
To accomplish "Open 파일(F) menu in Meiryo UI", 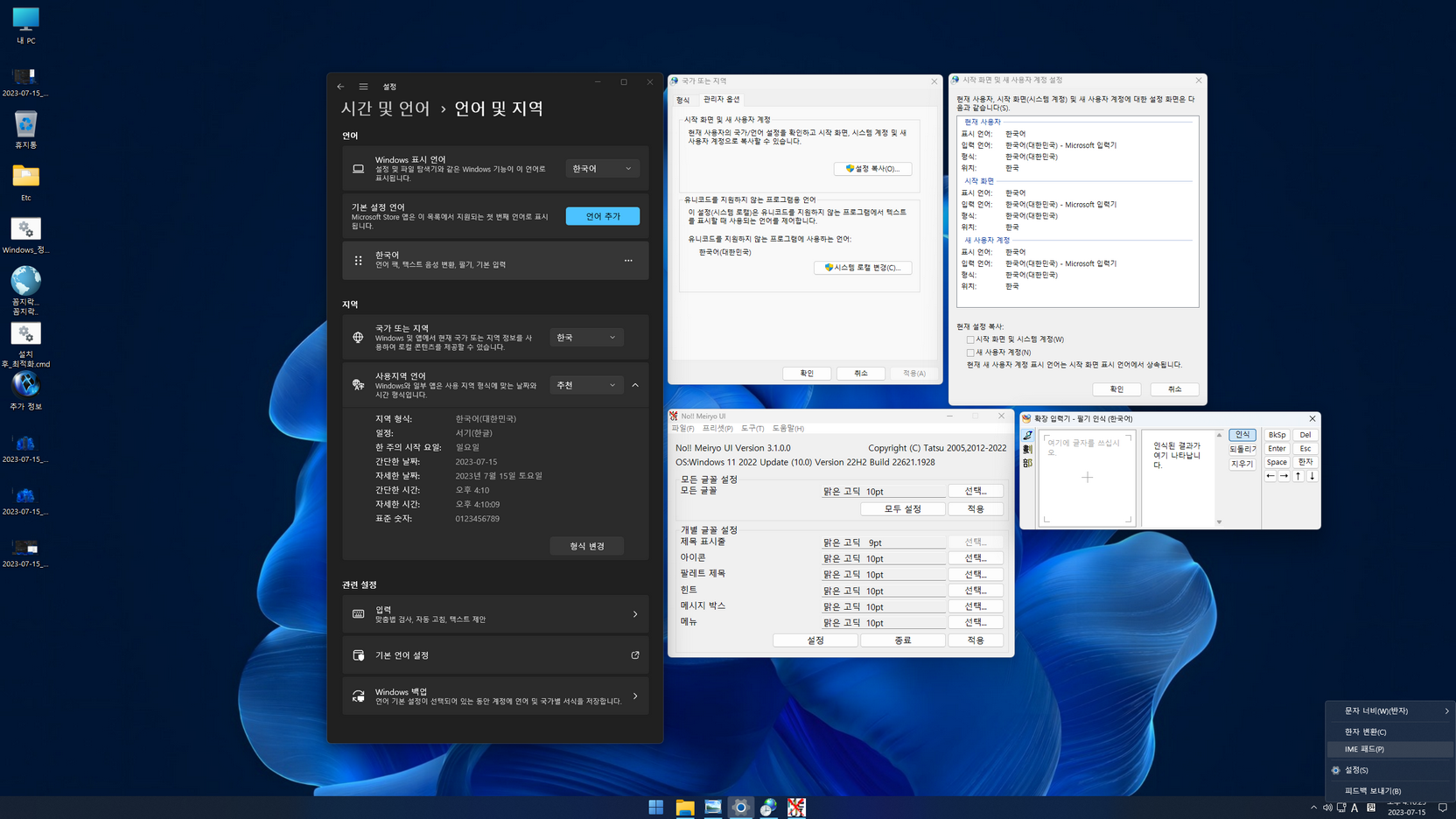I will 682,429.
